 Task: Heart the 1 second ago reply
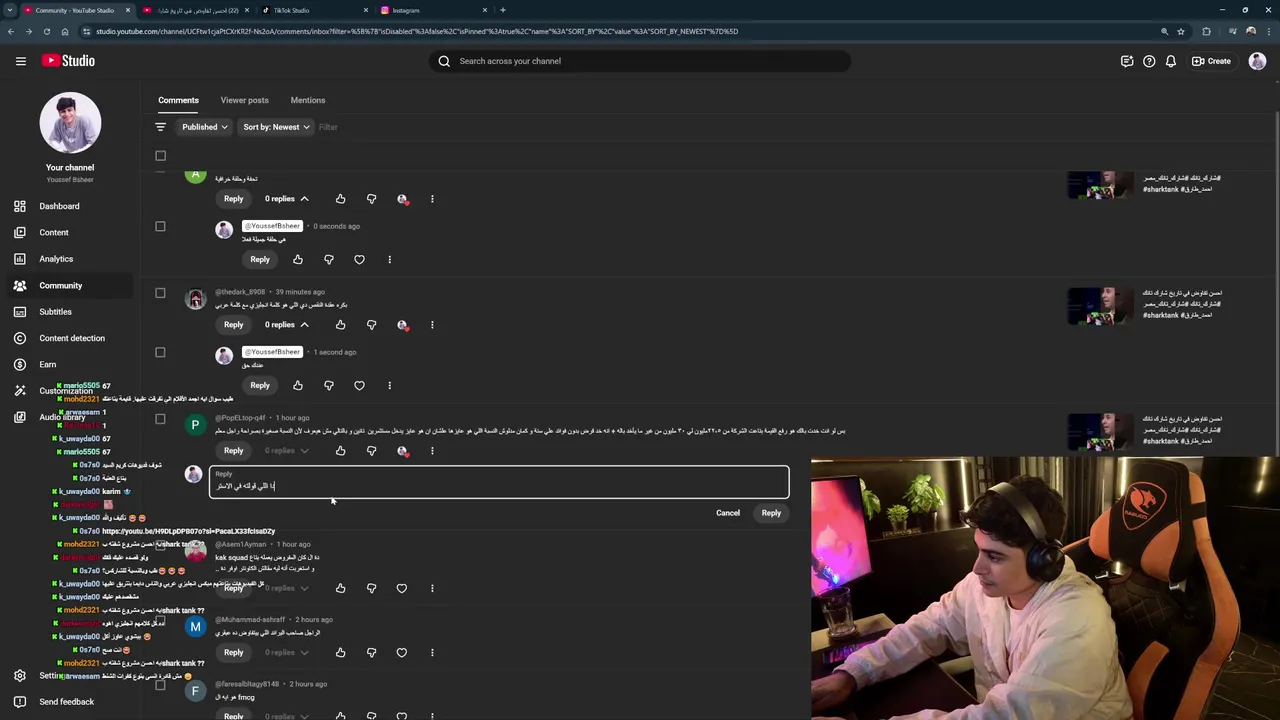[x=359, y=385]
